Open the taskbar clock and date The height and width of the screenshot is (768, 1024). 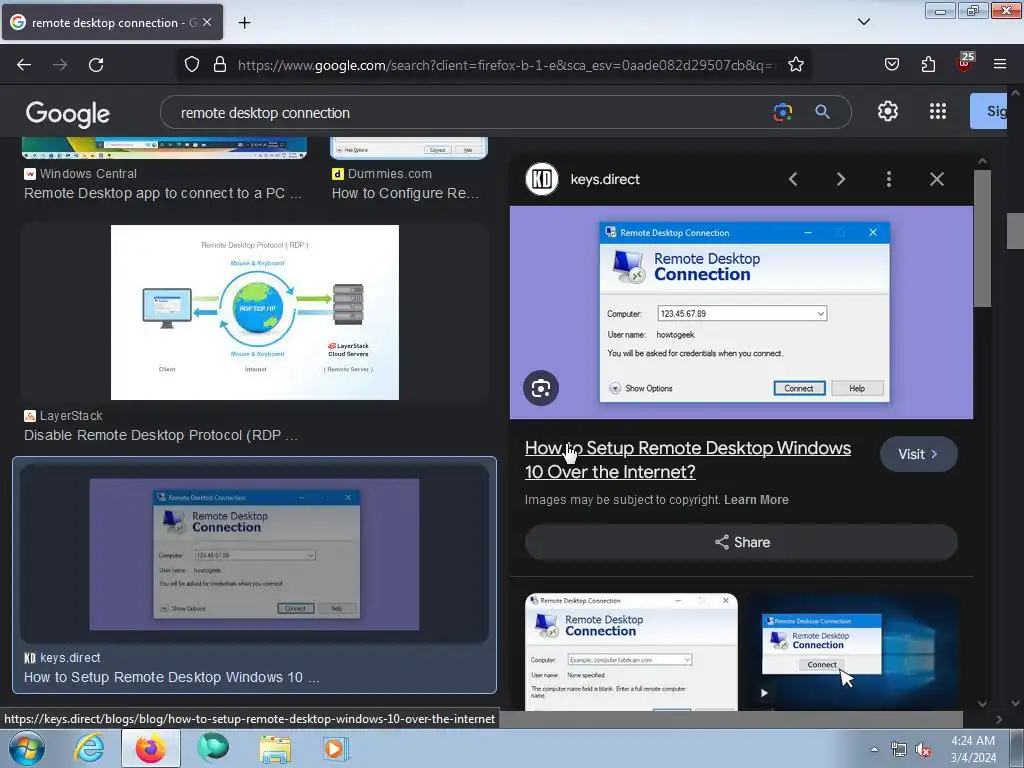973,749
